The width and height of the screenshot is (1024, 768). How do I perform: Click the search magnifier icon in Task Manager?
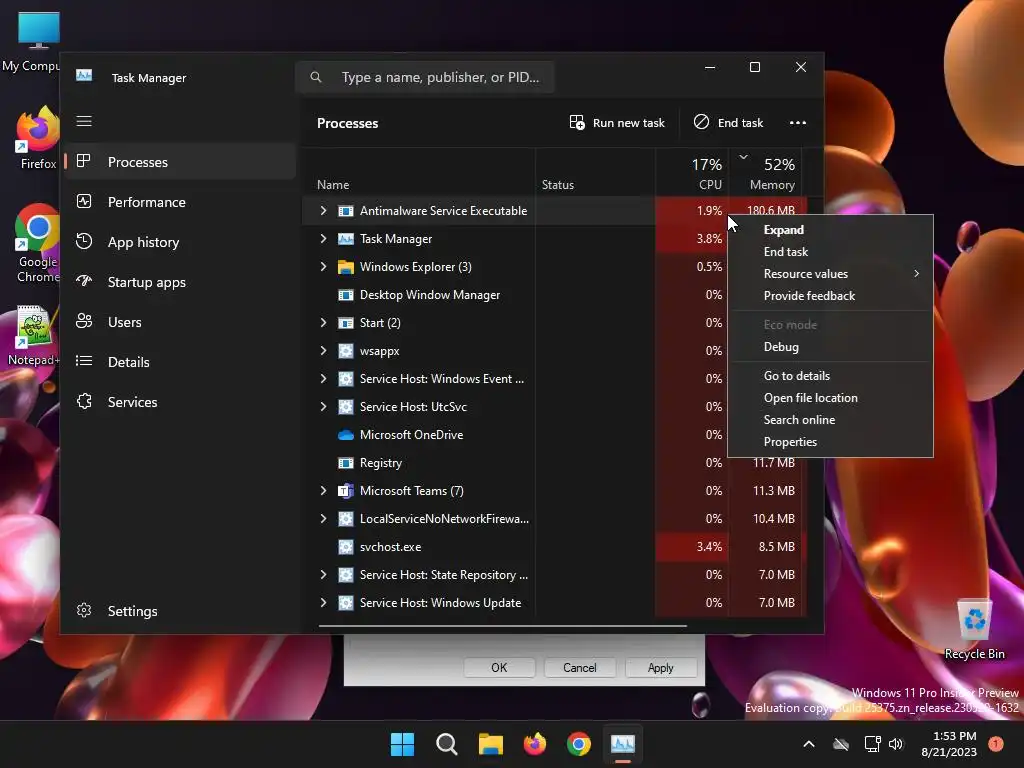[316, 77]
